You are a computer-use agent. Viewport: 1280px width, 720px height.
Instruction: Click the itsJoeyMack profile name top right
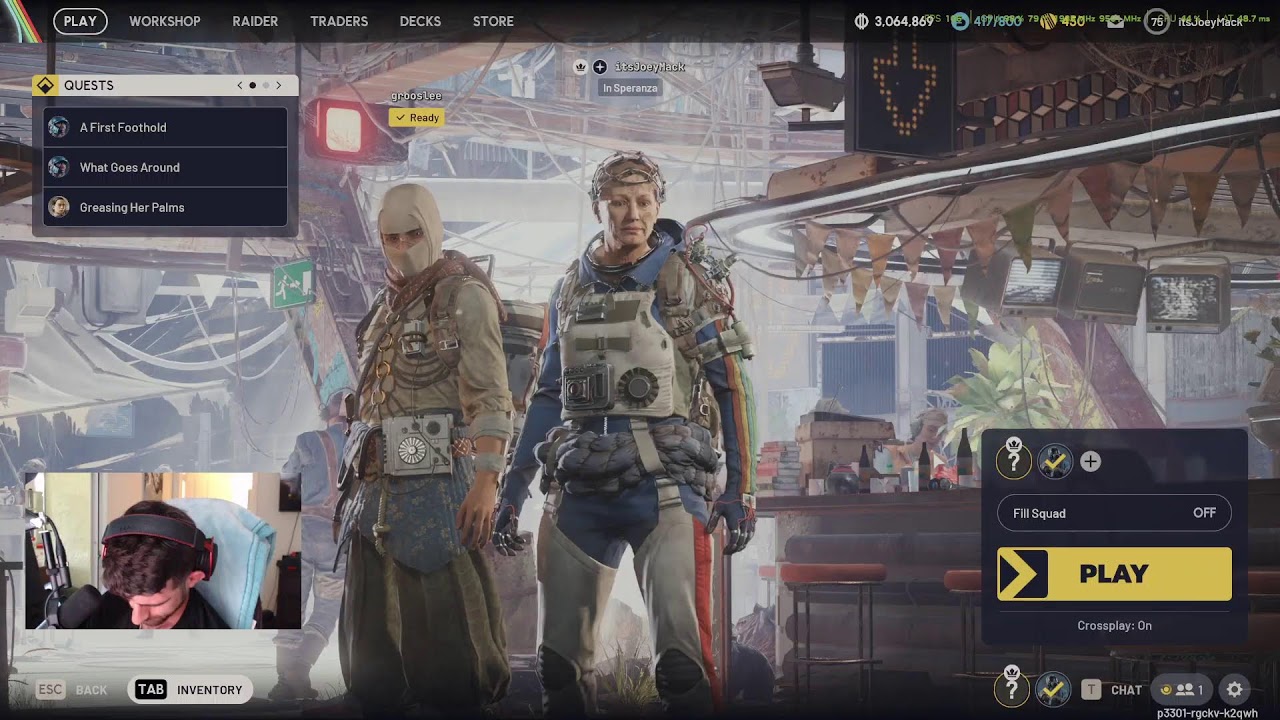(1210, 22)
